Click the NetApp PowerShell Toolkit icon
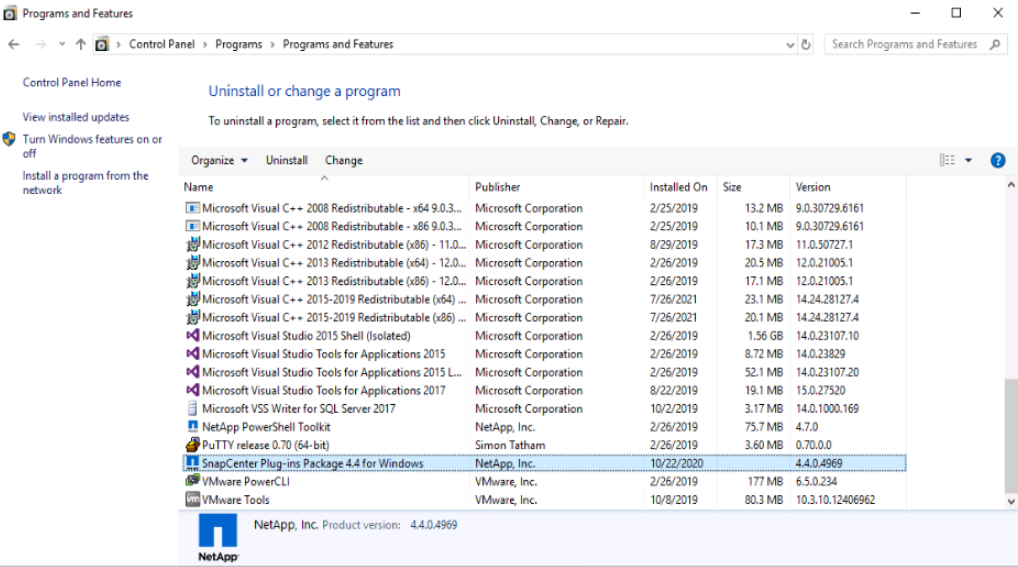 [x=193, y=427]
